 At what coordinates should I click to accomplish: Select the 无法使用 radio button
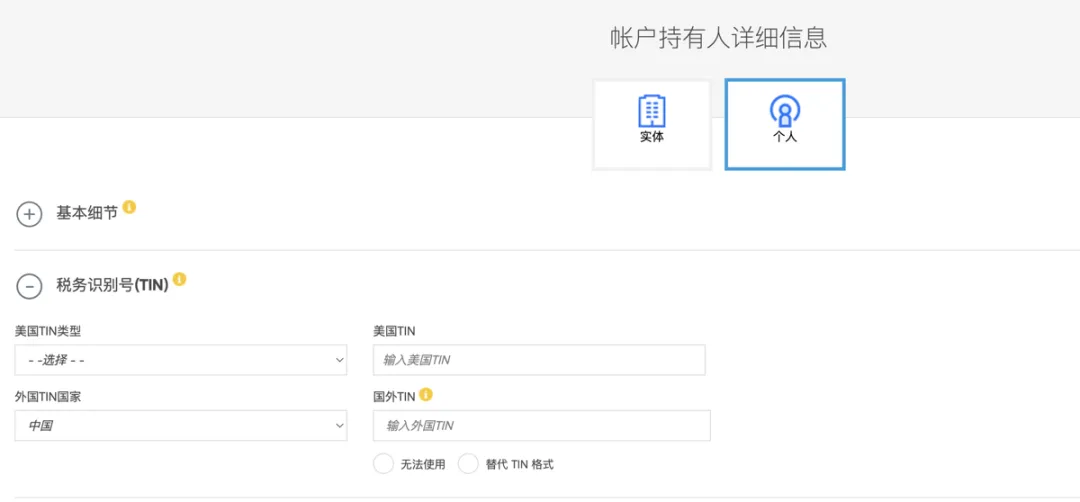pos(383,464)
